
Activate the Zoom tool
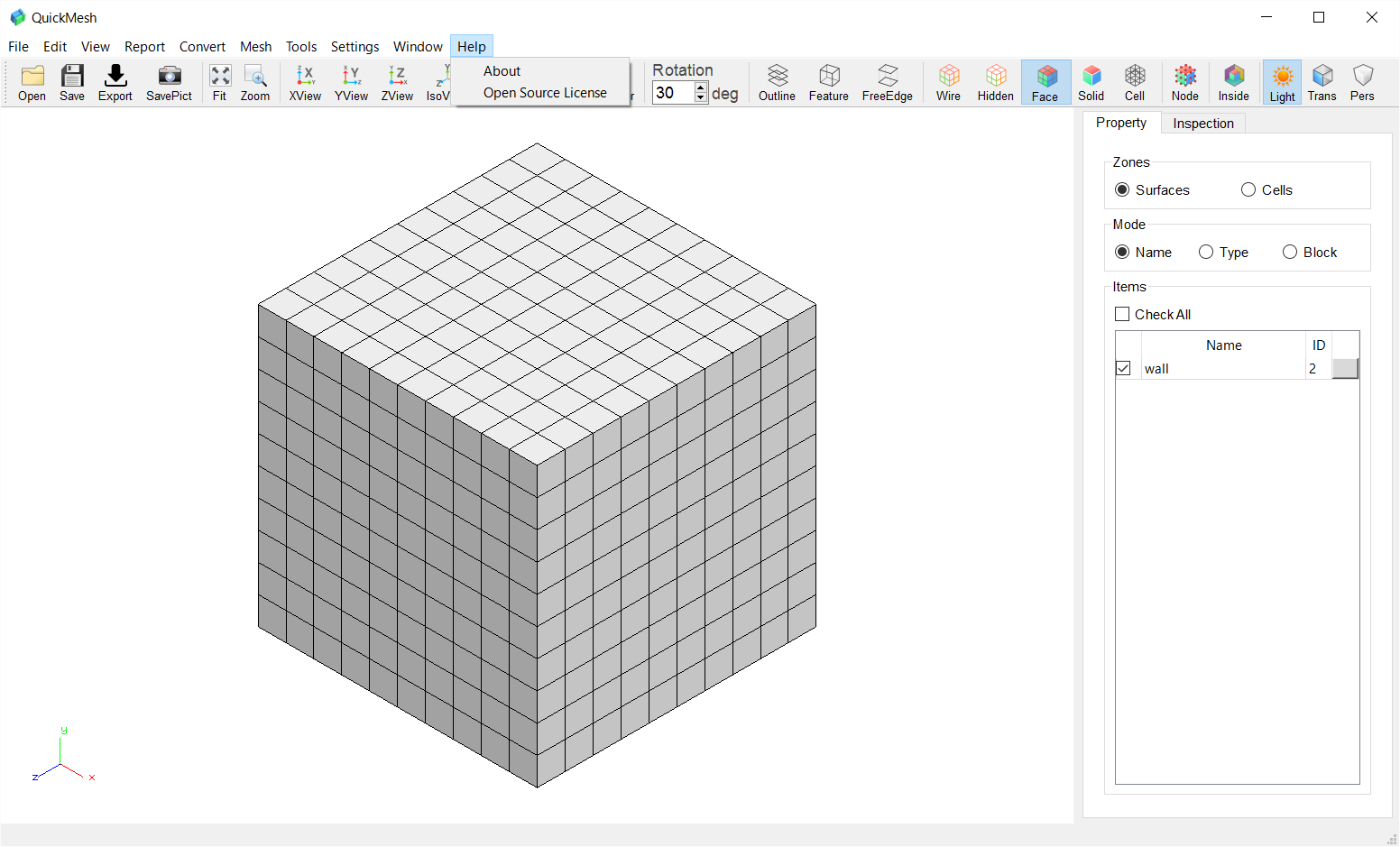click(255, 83)
